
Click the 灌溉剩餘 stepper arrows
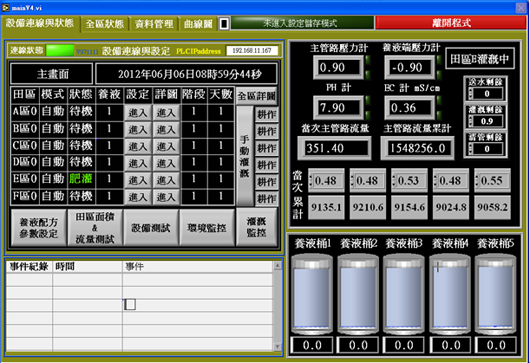471,121
